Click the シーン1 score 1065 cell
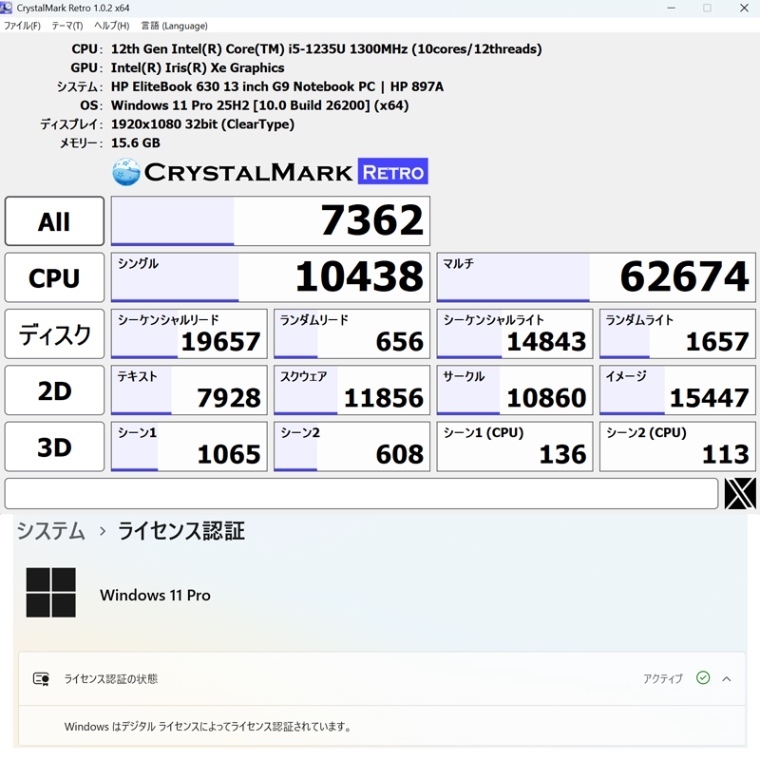This screenshot has width=760, height=760. click(x=189, y=446)
